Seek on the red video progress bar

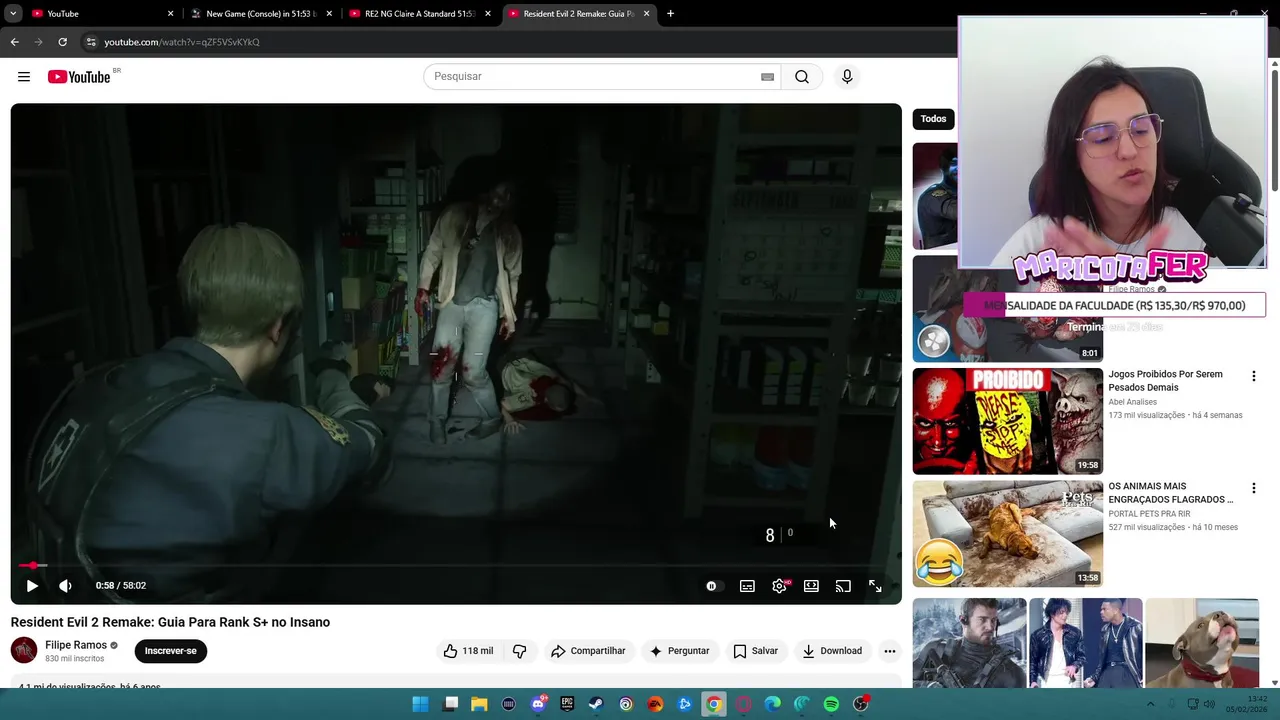[x=456, y=565]
